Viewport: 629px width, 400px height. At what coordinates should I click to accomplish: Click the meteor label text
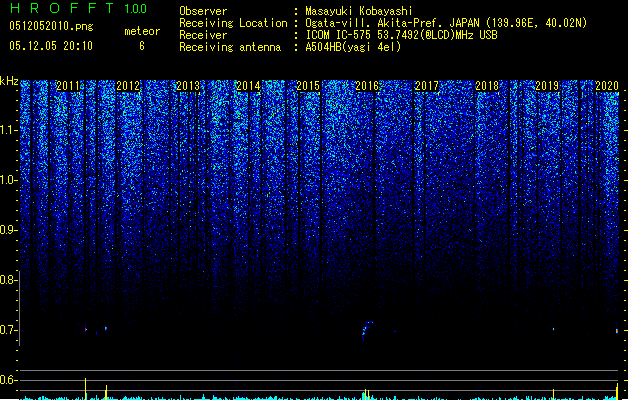click(142, 31)
